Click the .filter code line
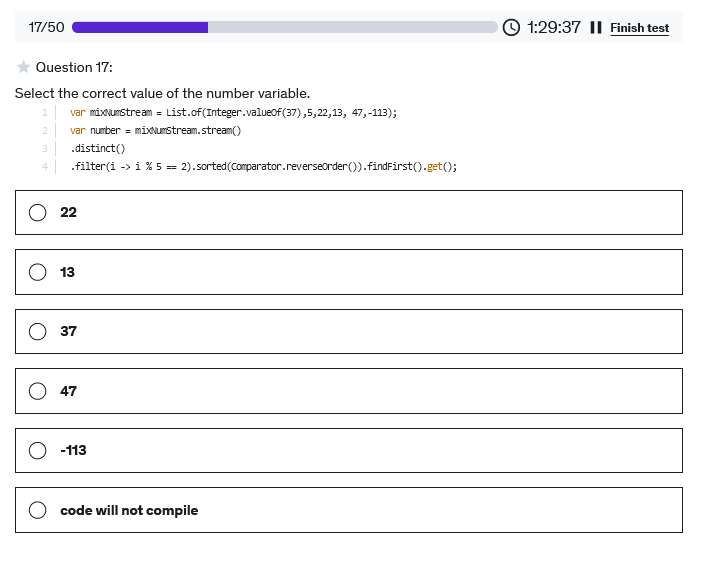 [x=263, y=166]
